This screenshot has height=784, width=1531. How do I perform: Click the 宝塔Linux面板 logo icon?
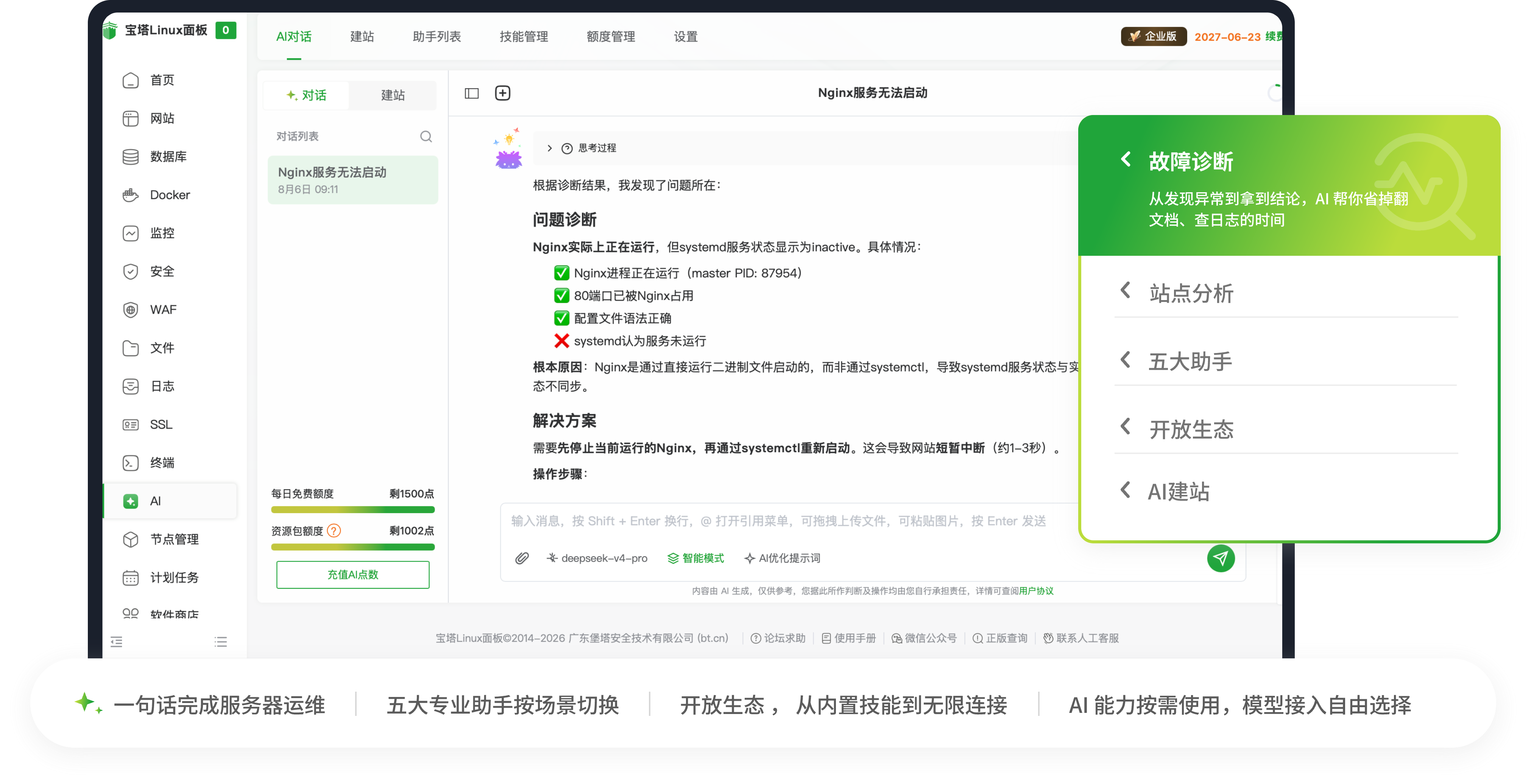point(111,30)
